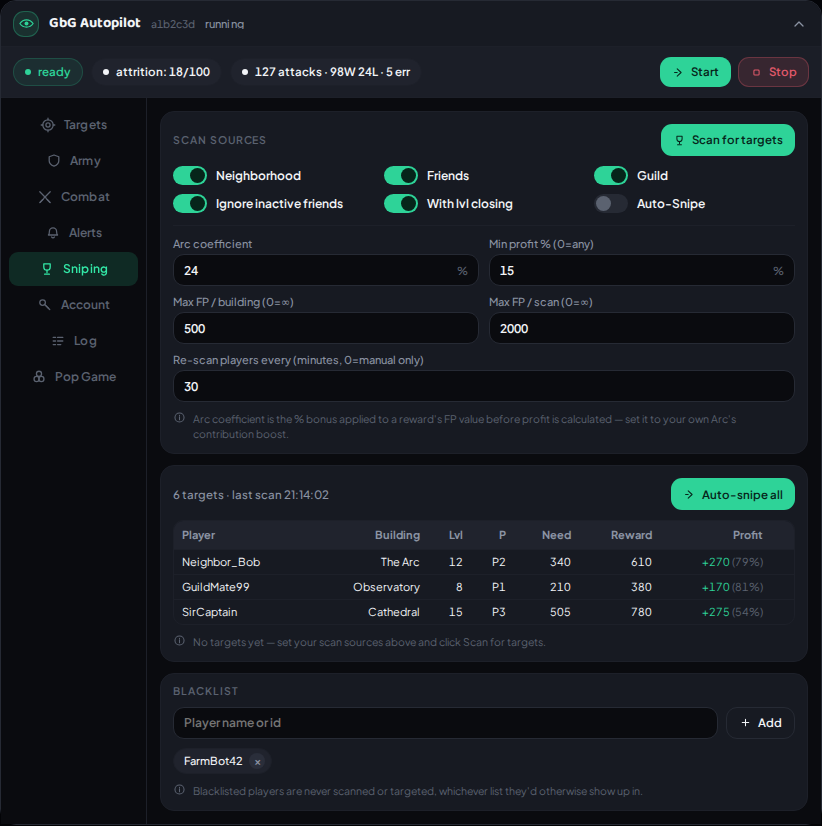Click info icon beside No targets yet note
822x826 pixels.
click(x=180, y=641)
